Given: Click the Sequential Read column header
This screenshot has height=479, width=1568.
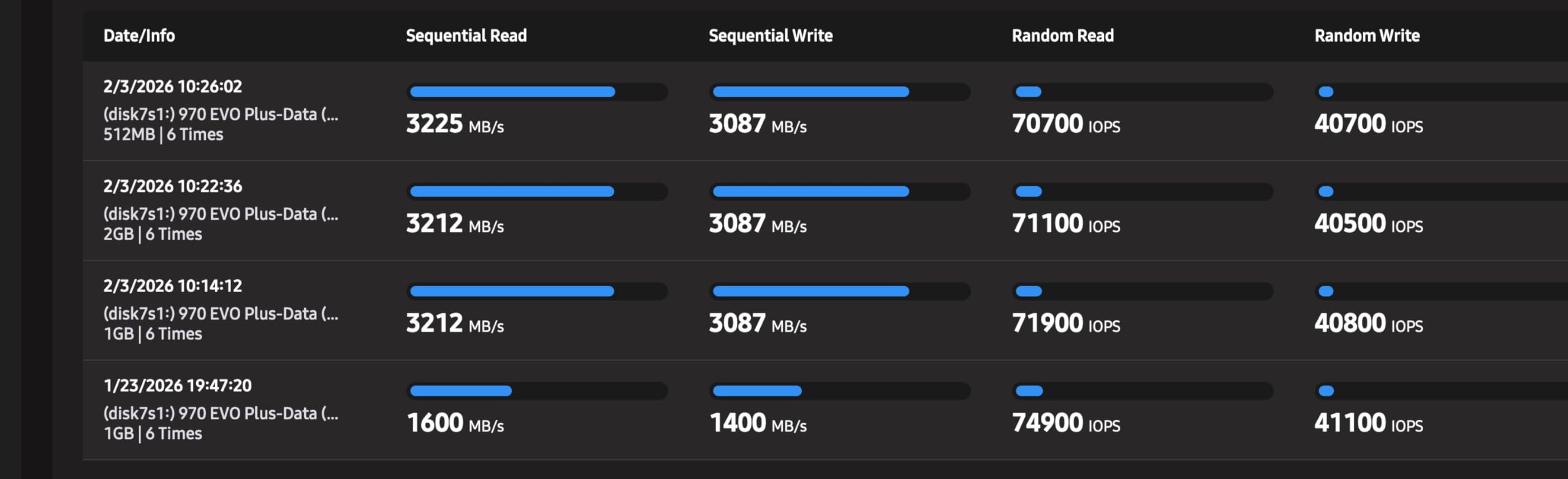Looking at the screenshot, I should click(466, 36).
